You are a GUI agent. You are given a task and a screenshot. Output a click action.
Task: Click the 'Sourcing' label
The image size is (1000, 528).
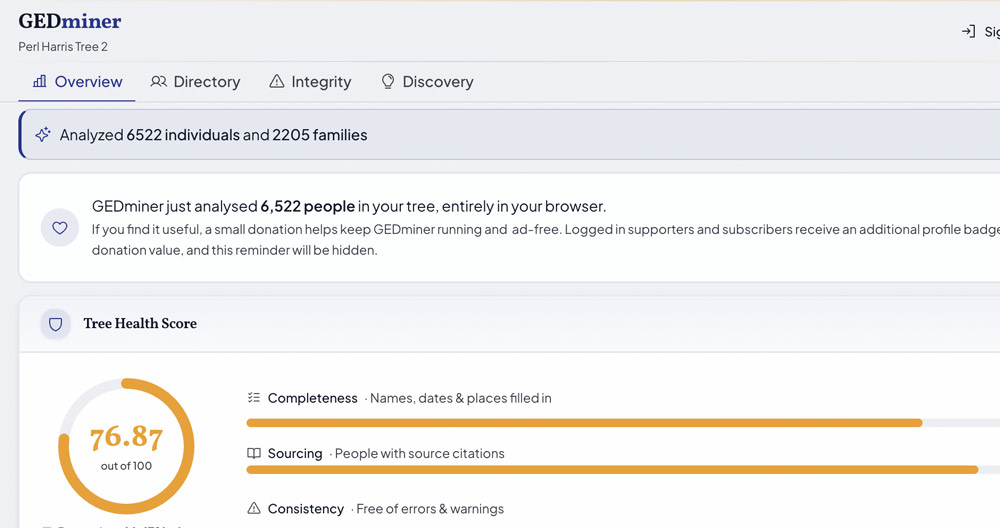(x=295, y=453)
